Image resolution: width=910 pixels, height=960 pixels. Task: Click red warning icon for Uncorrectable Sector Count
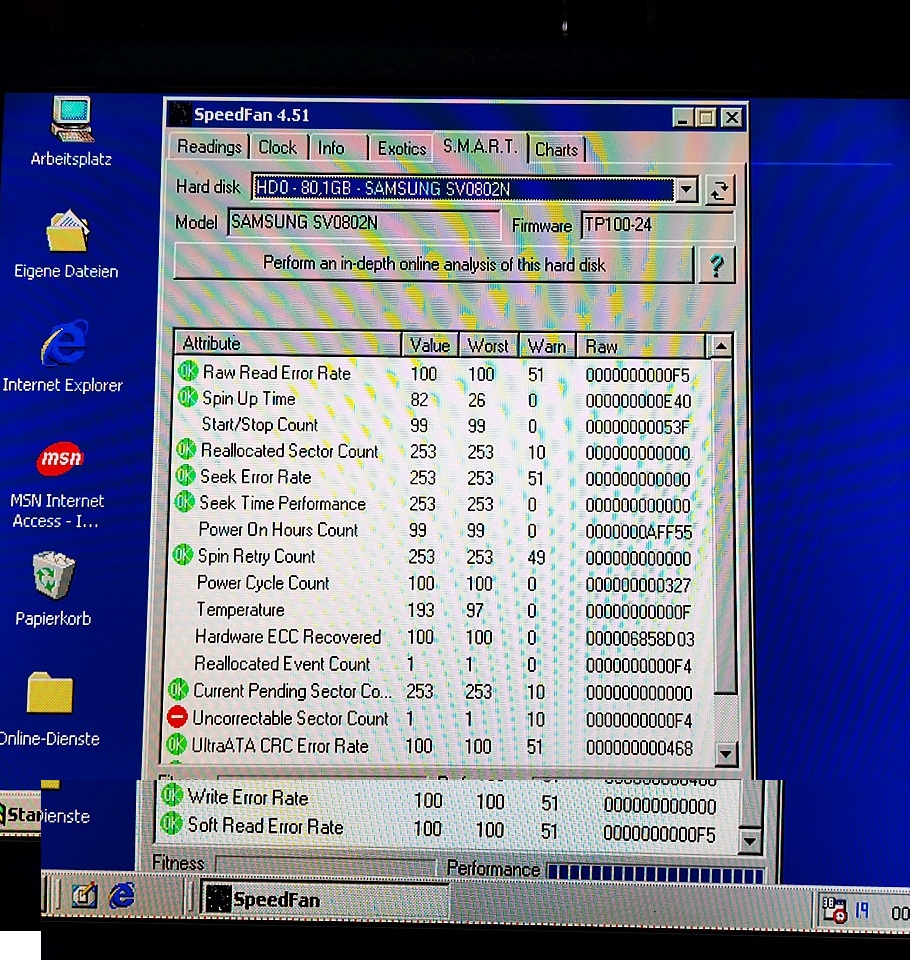(177, 716)
